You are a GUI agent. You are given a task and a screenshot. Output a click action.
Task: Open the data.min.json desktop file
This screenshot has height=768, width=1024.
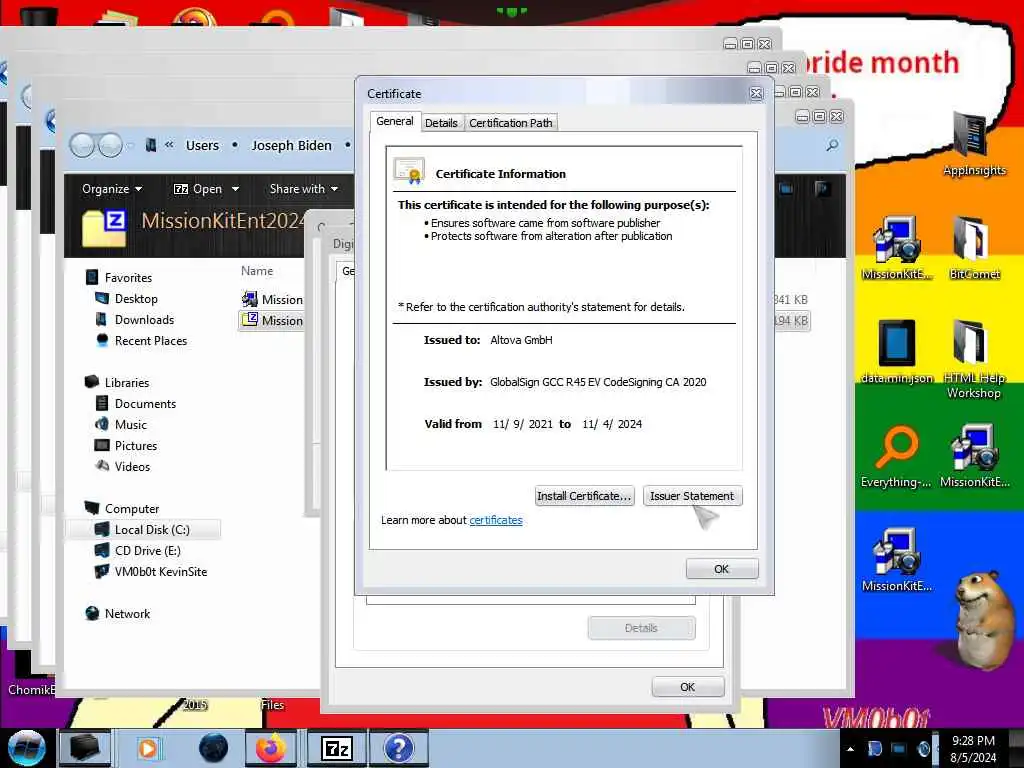897,351
